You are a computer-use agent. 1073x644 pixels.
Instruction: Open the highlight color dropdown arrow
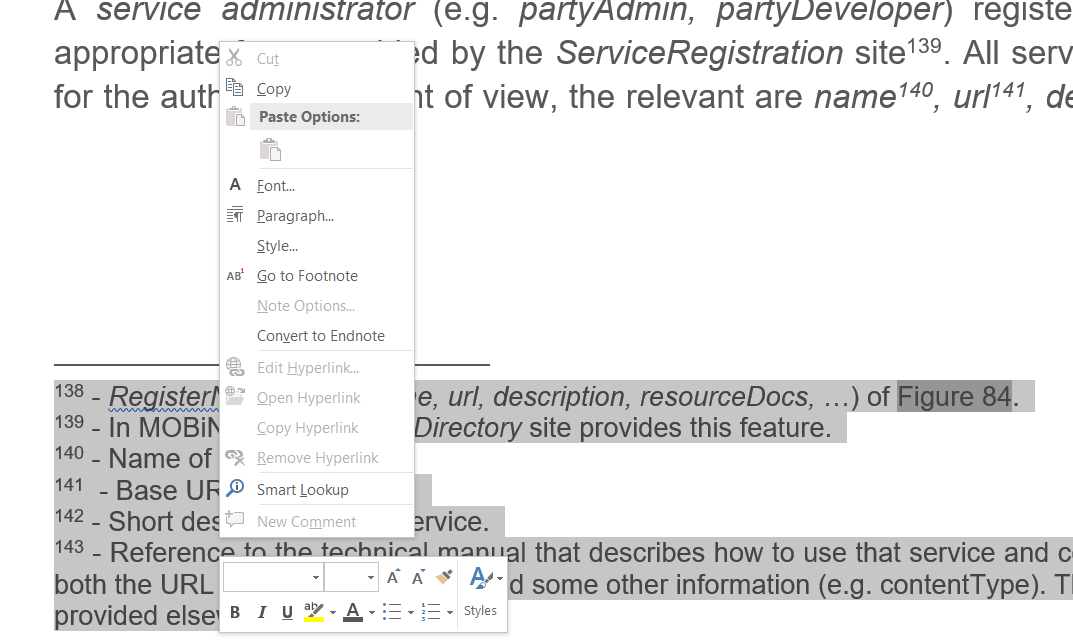(332, 612)
